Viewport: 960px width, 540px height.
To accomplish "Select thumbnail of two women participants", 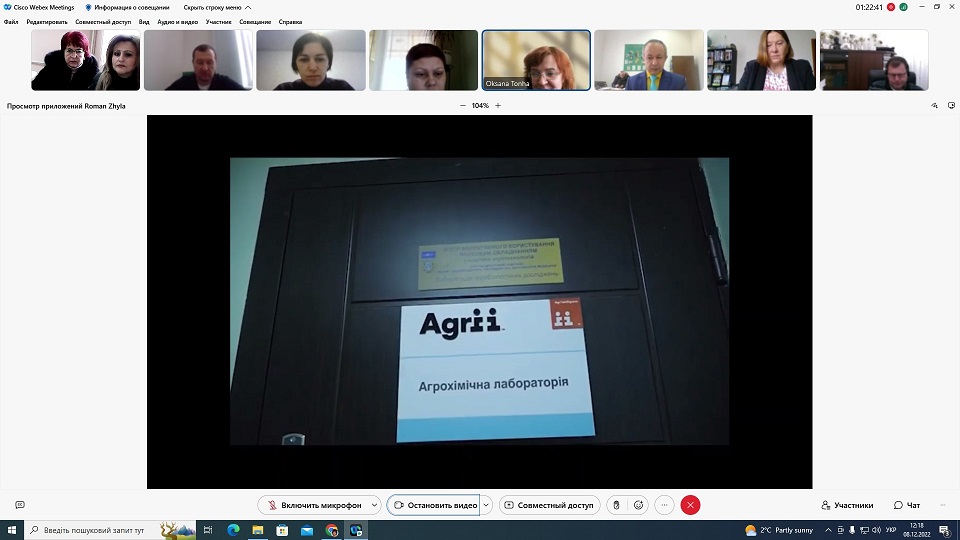I will point(86,60).
